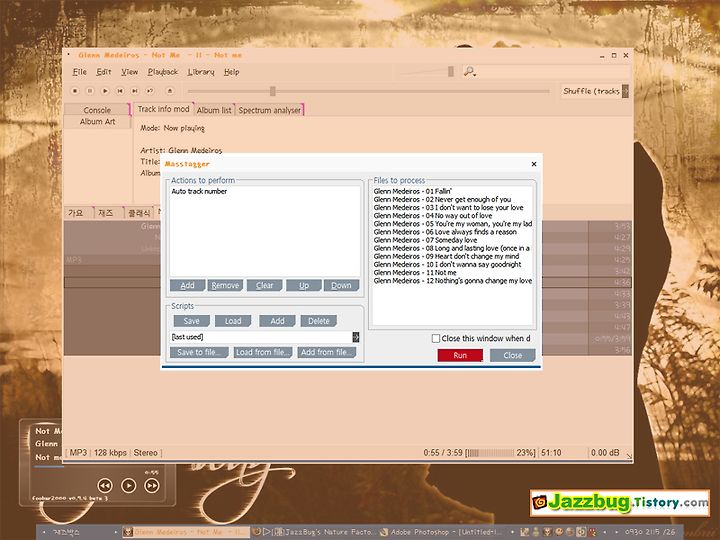Click Load in Scripts section
This screenshot has height=540, width=720.
233,321
